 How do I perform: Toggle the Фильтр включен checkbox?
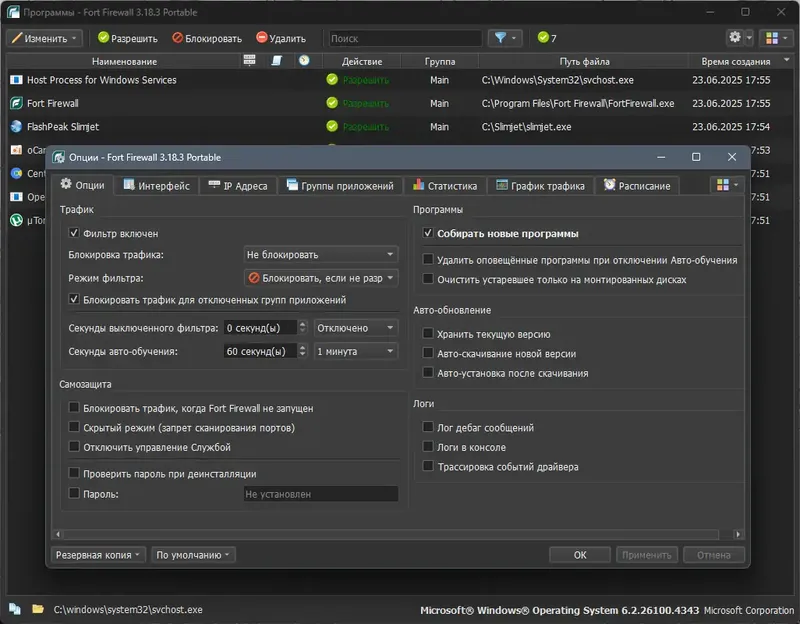point(74,233)
